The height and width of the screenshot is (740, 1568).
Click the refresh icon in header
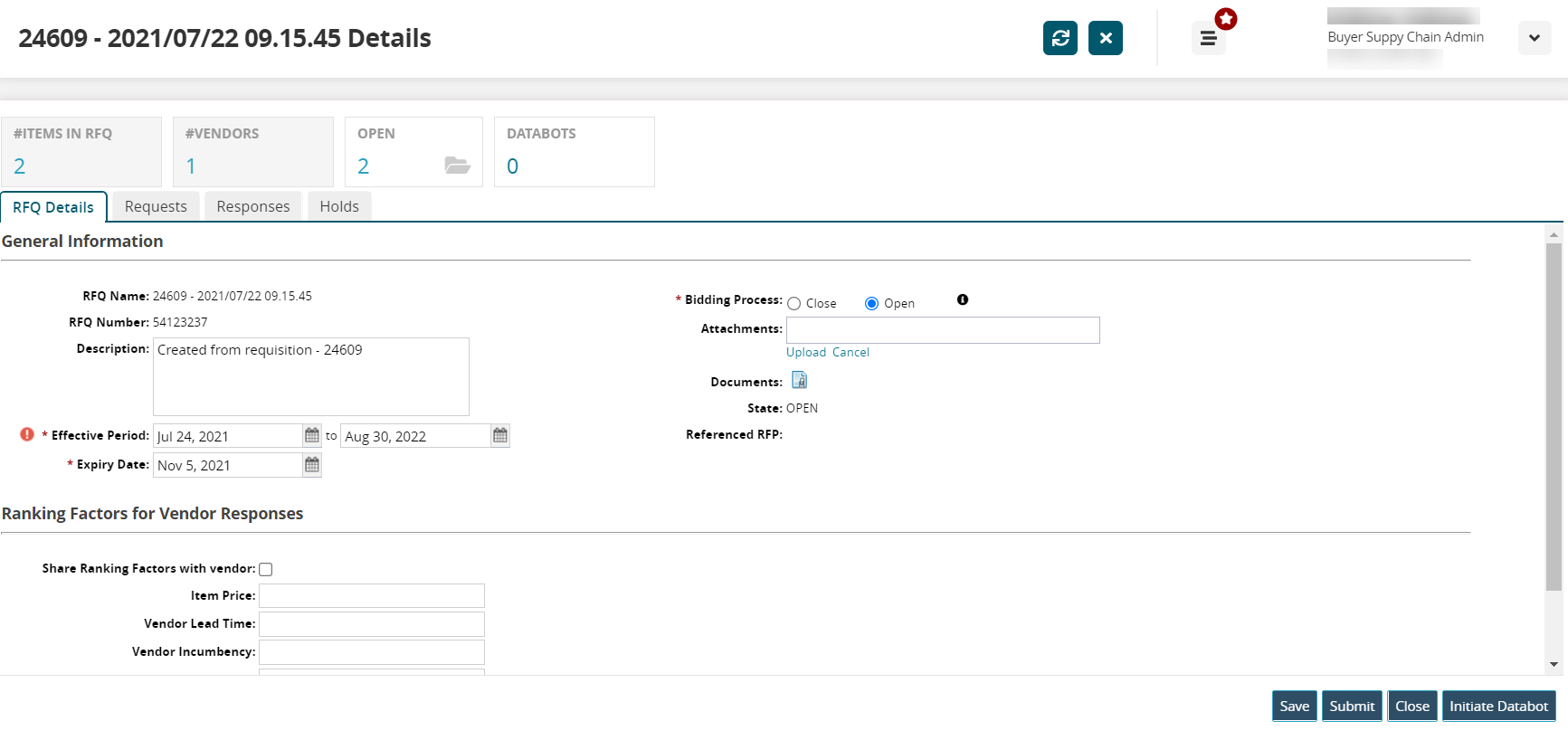point(1060,38)
